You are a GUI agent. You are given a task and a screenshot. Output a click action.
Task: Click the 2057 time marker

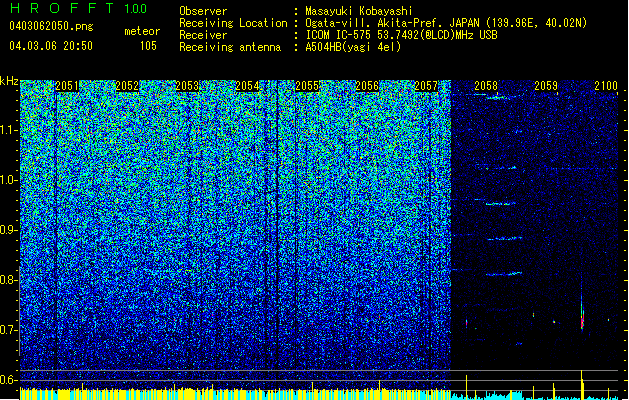click(x=426, y=86)
